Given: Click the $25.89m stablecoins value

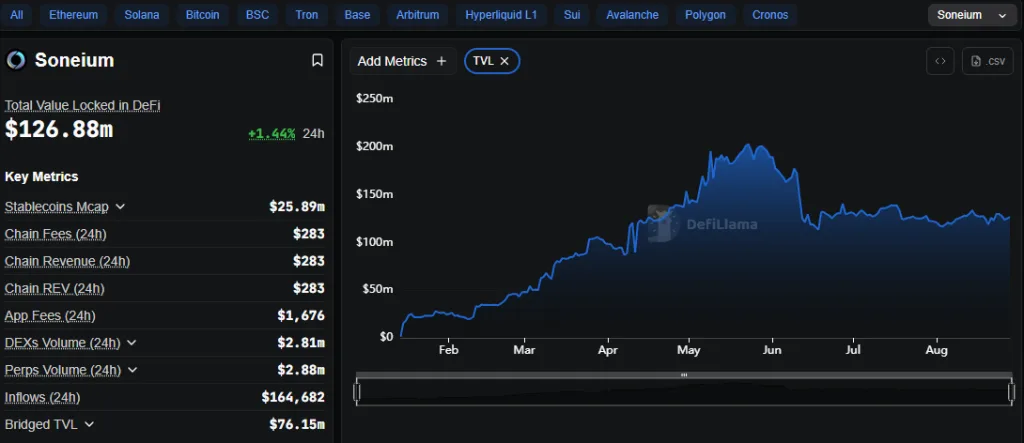Looking at the screenshot, I should click(x=297, y=206).
